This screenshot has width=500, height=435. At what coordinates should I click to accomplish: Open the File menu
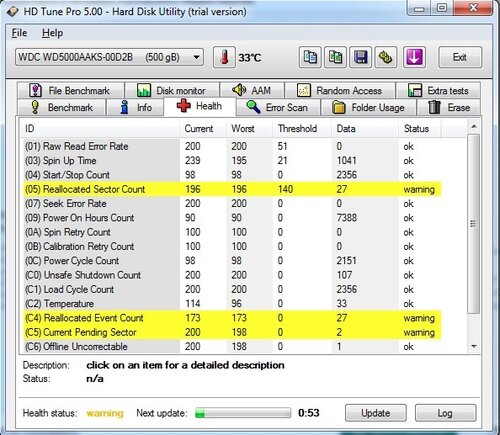pyautogui.click(x=19, y=33)
